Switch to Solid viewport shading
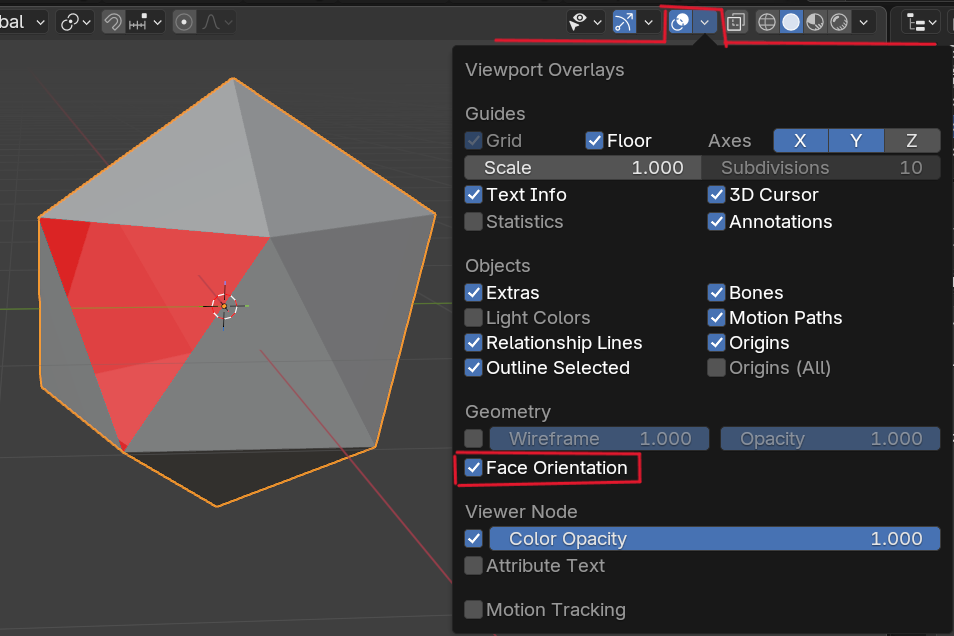Image resolution: width=954 pixels, height=636 pixels. click(791, 22)
